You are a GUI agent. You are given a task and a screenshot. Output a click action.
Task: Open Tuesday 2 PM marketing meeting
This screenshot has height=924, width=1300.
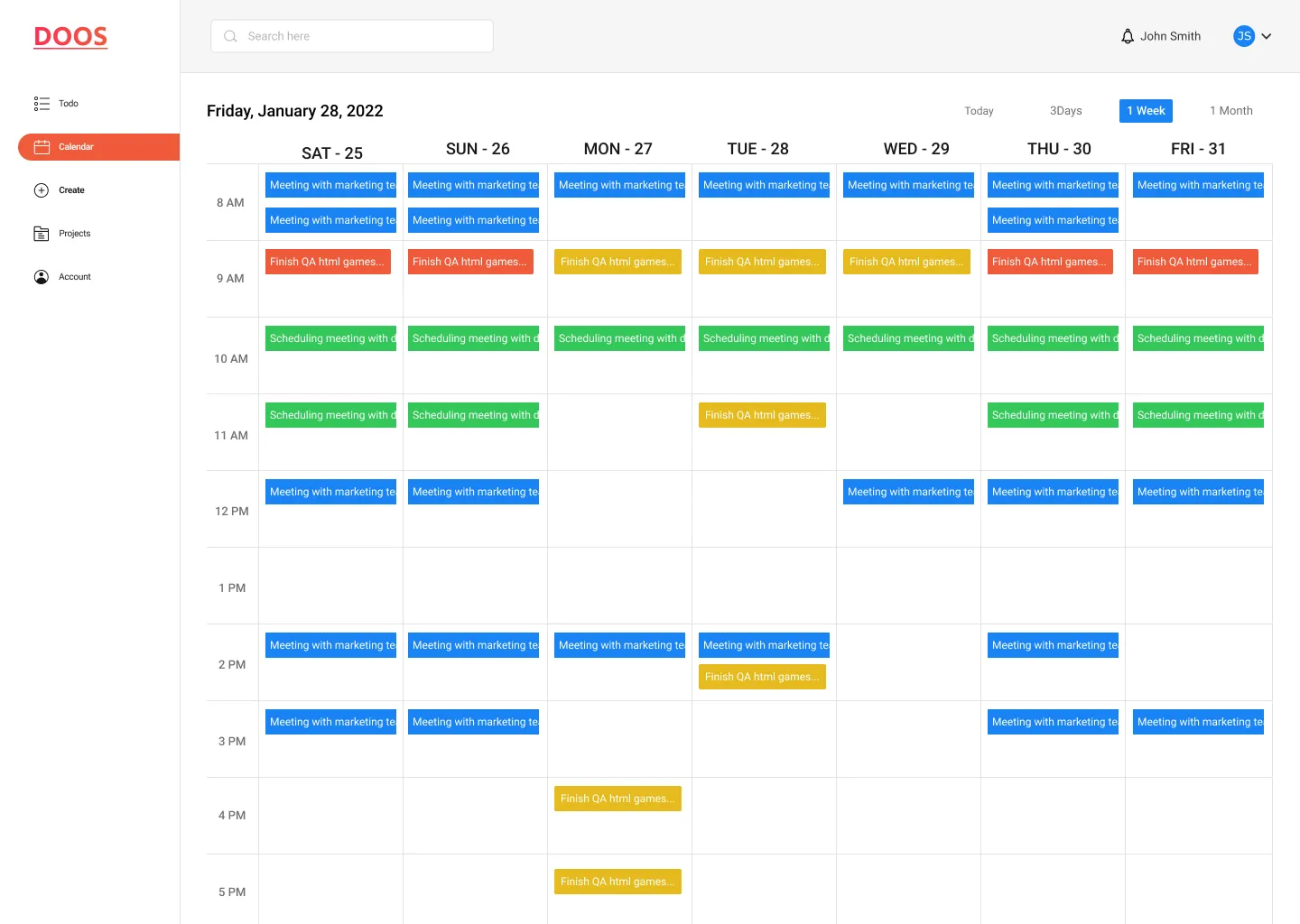tap(764, 645)
